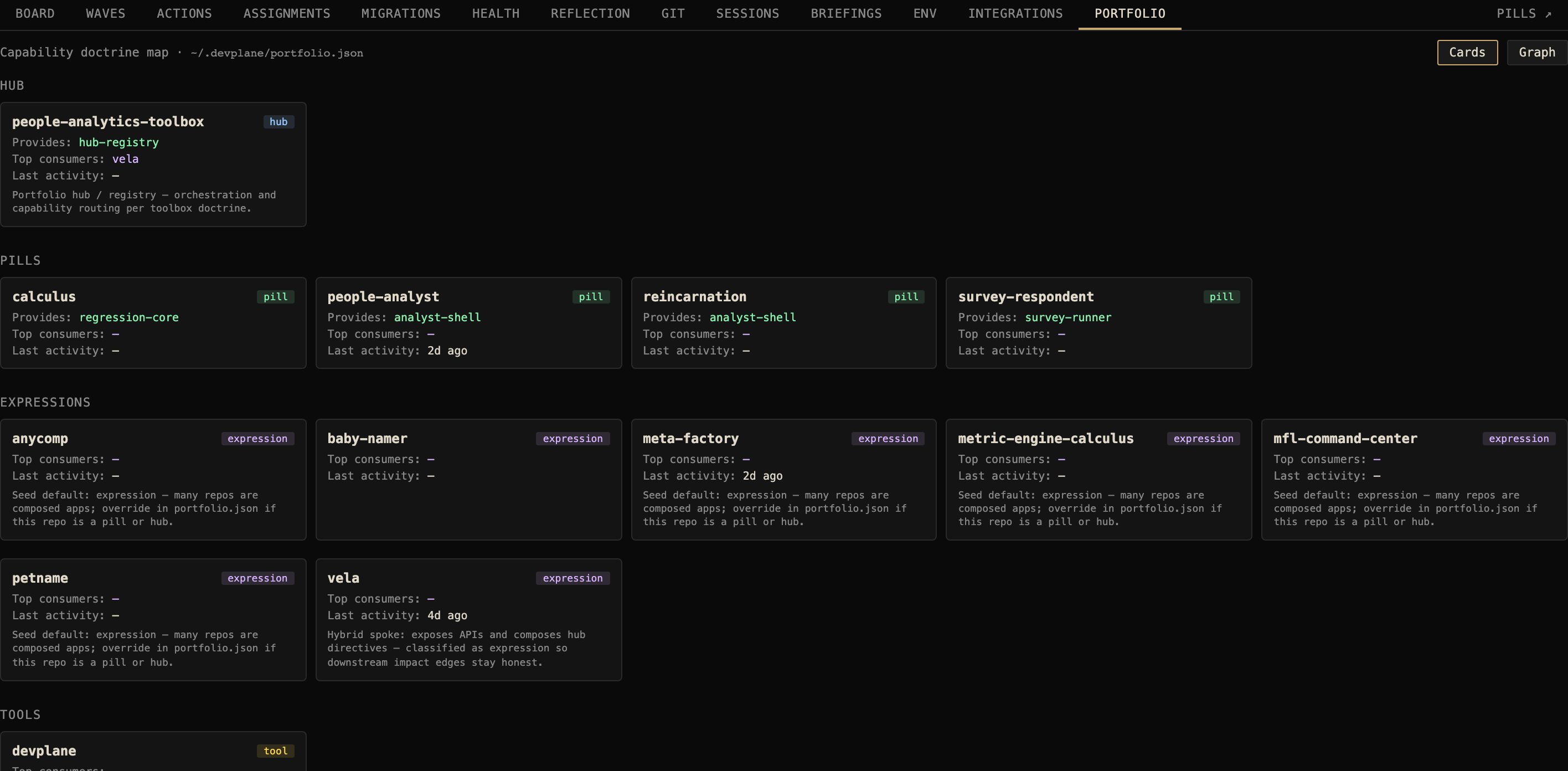The image size is (1568, 771).
Task: Switch to the WAVES tab
Action: (x=105, y=13)
